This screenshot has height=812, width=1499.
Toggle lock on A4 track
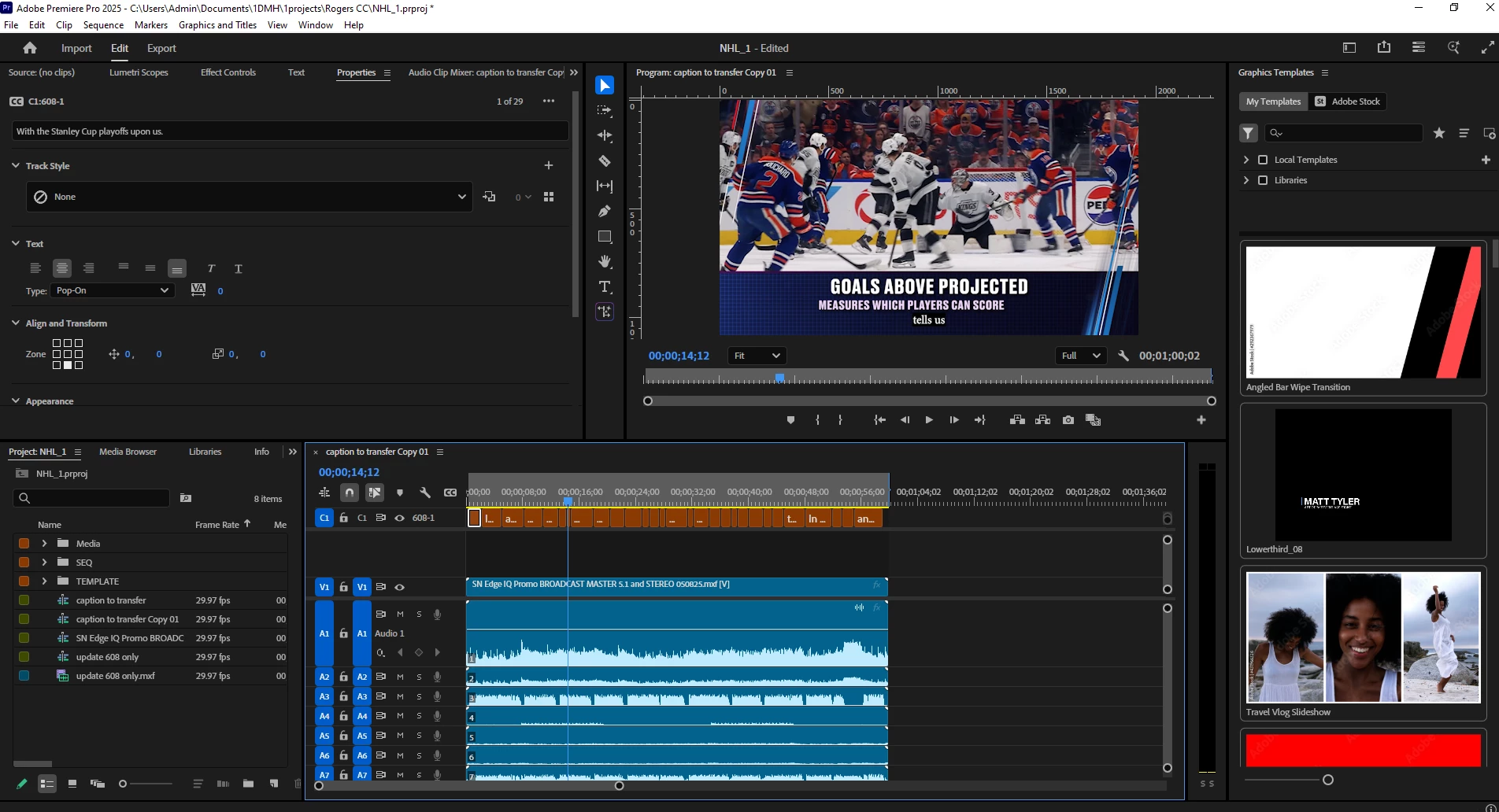343,716
